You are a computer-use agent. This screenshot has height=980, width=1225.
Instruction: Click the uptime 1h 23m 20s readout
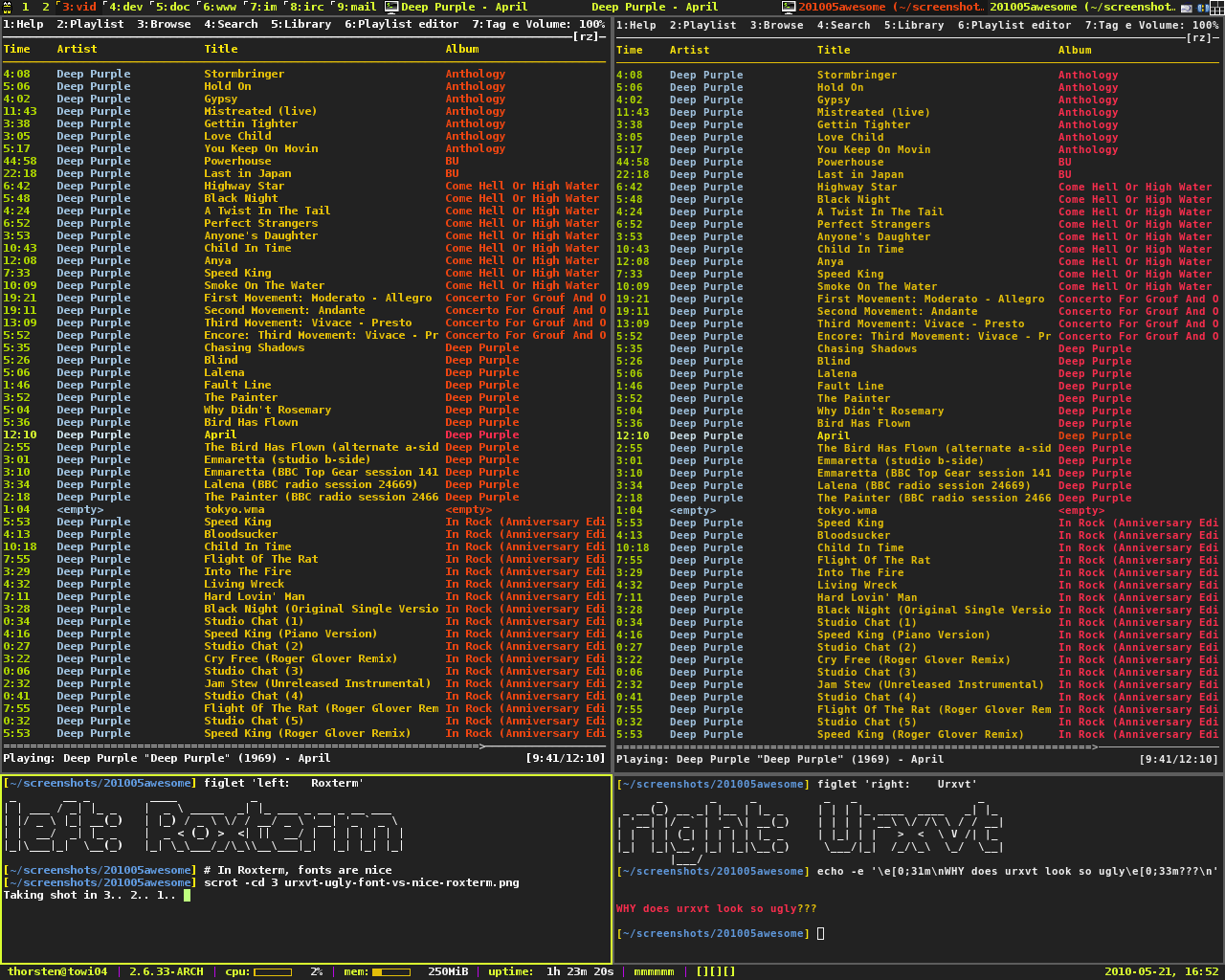click(x=551, y=971)
